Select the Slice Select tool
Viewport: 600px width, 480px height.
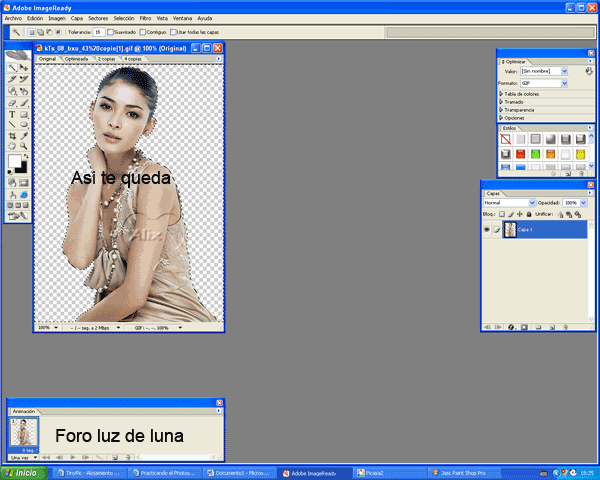tap(24, 79)
